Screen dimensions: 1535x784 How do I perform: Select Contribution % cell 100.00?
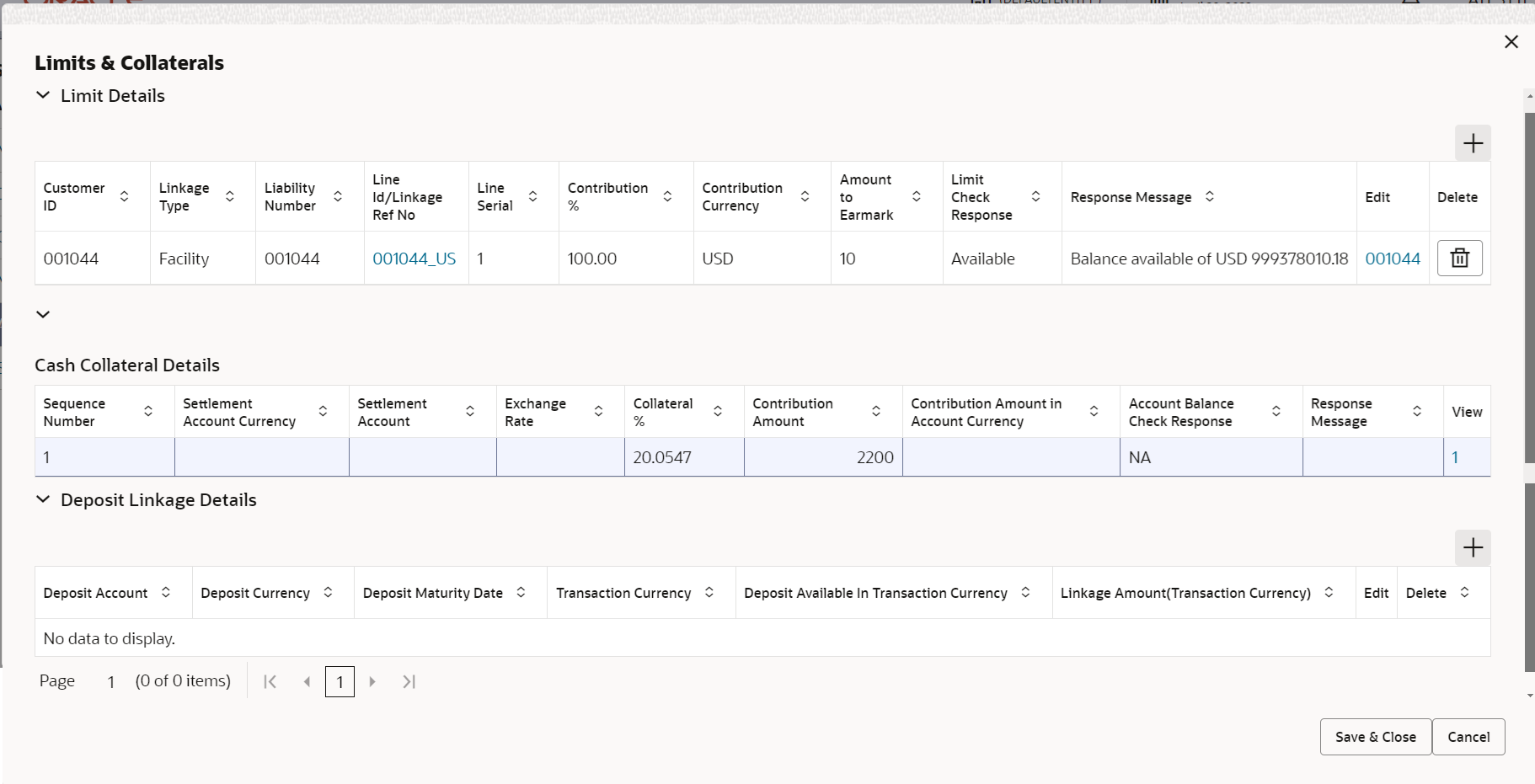pos(626,259)
